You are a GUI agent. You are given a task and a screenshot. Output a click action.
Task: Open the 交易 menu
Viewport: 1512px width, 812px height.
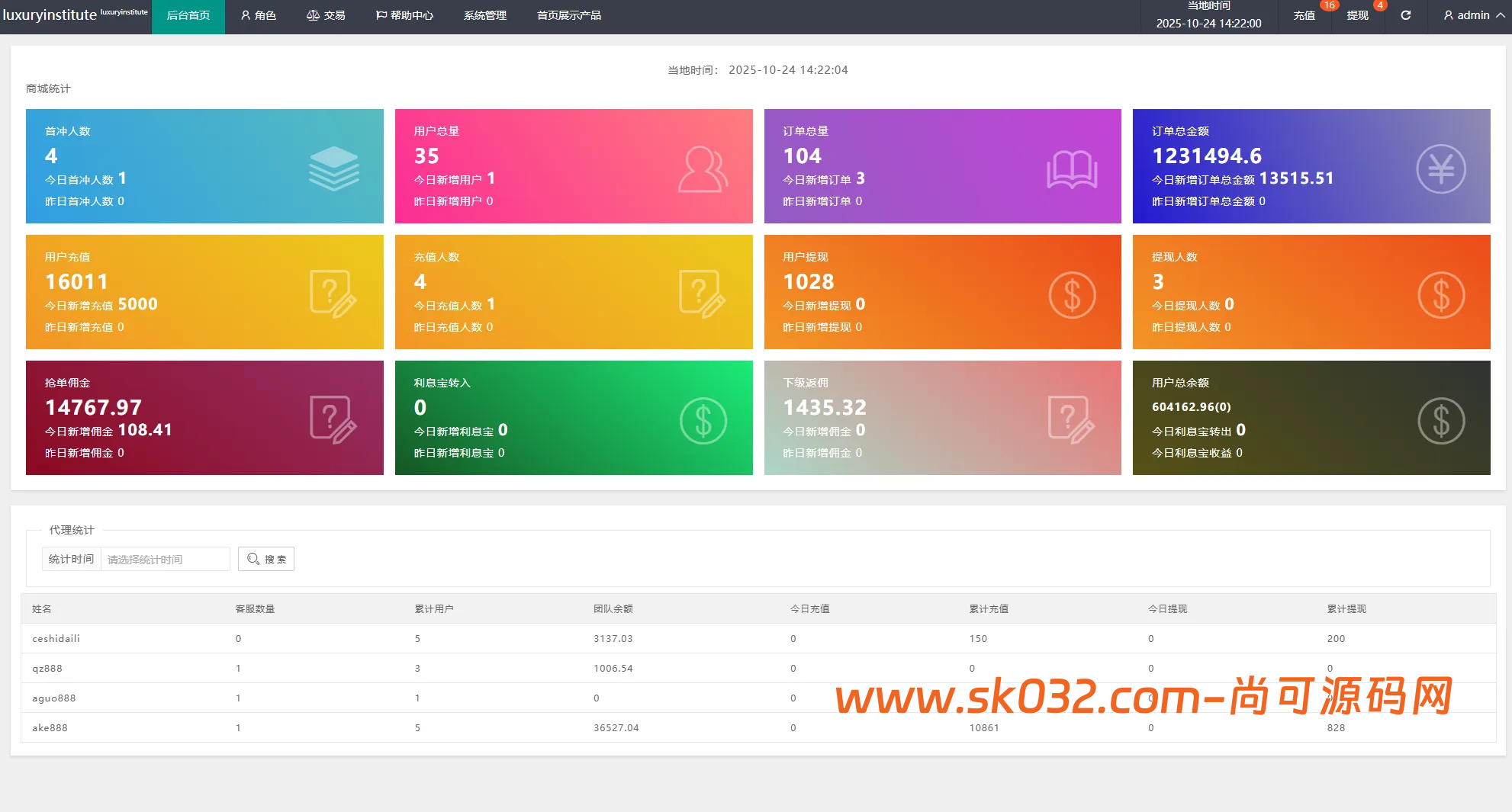326,15
